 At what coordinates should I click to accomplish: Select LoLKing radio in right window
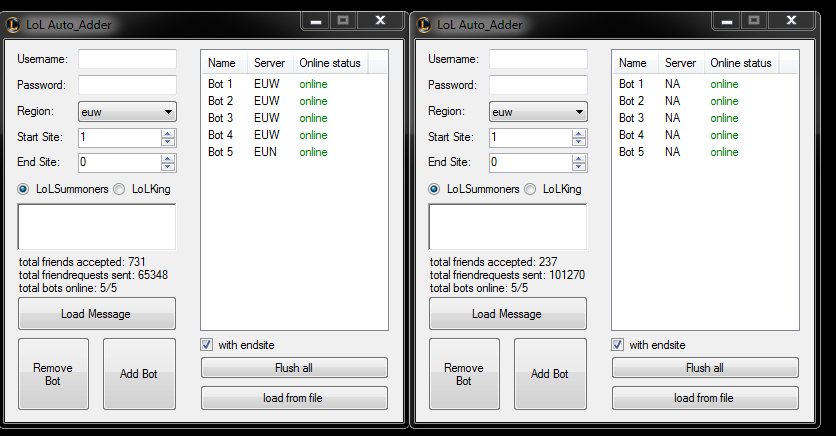pyautogui.click(x=530, y=189)
